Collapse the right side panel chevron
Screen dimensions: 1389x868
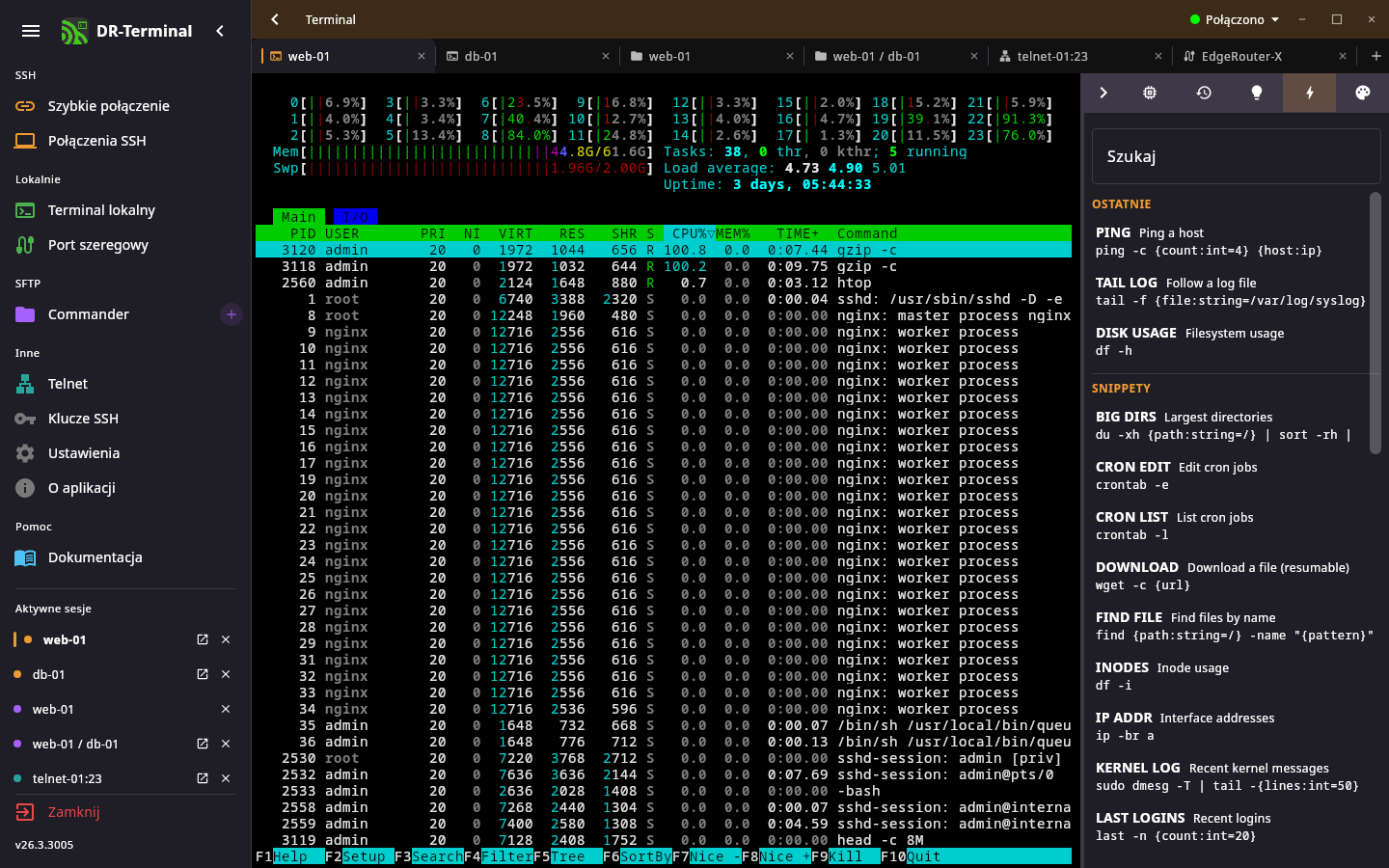coord(1103,93)
